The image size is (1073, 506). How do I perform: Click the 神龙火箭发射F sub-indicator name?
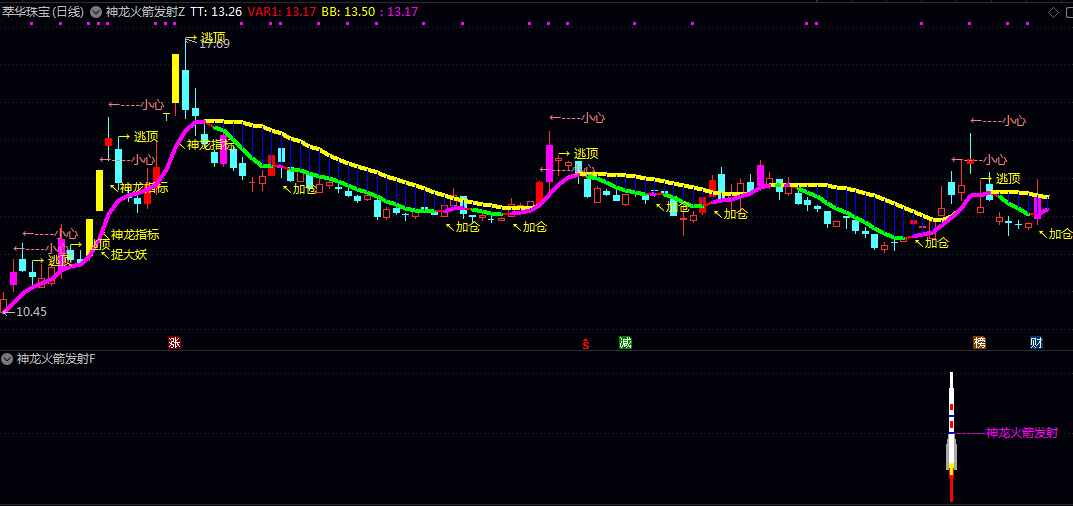click(x=56, y=358)
